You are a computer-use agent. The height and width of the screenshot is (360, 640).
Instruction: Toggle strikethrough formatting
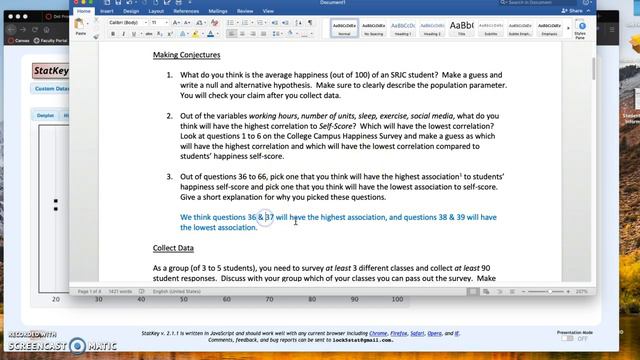149,34
